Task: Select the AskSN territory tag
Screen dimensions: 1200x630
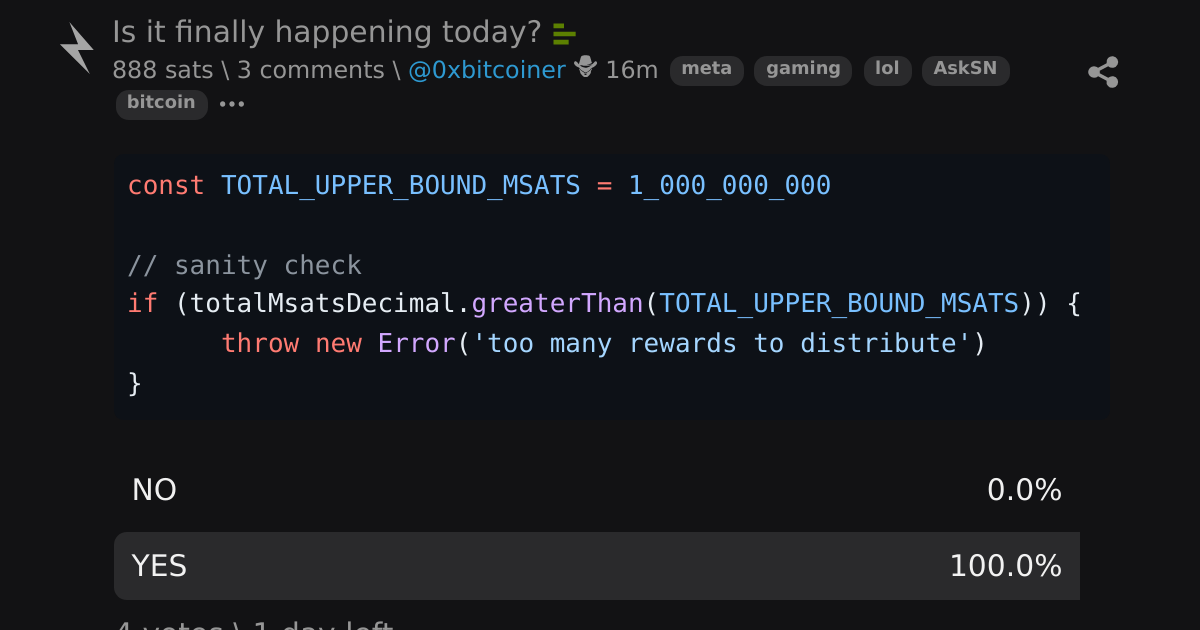Action: pyautogui.click(x=965, y=70)
